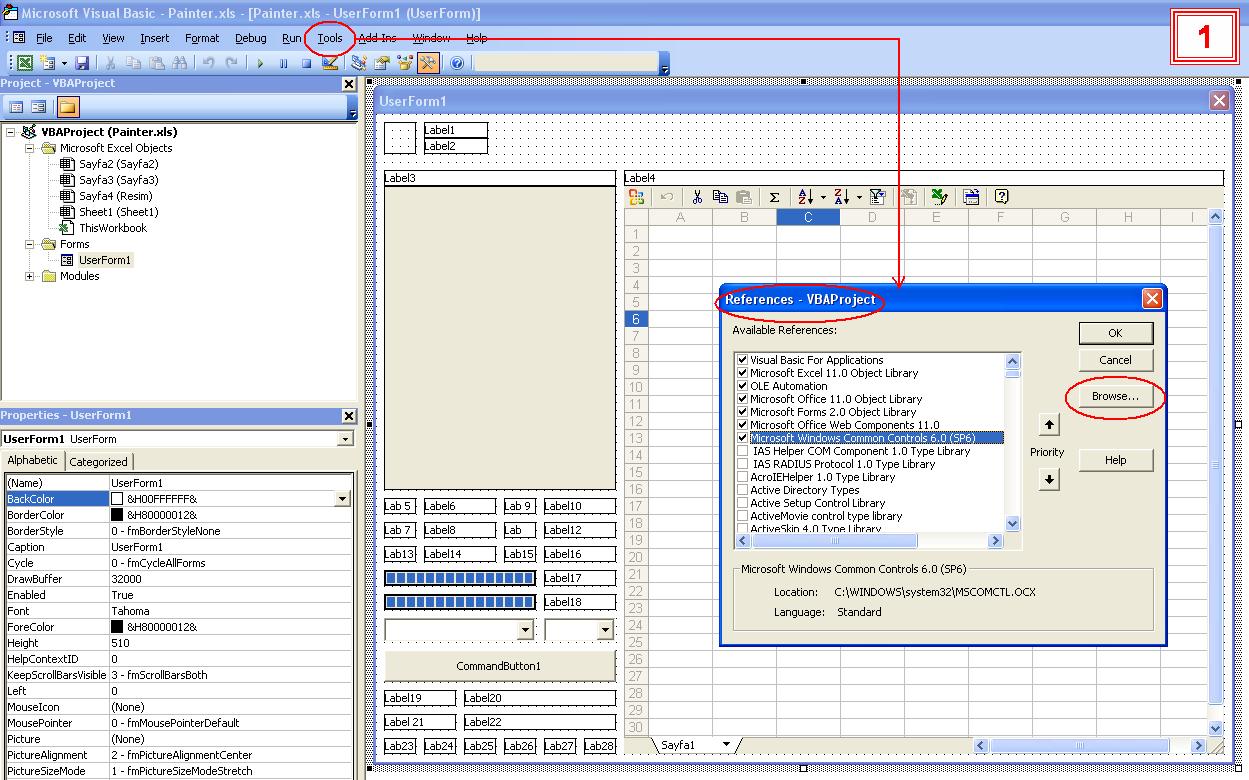Confirm references with the OK button
The height and width of the screenshot is (780, 1249).
coord(1115,333)
